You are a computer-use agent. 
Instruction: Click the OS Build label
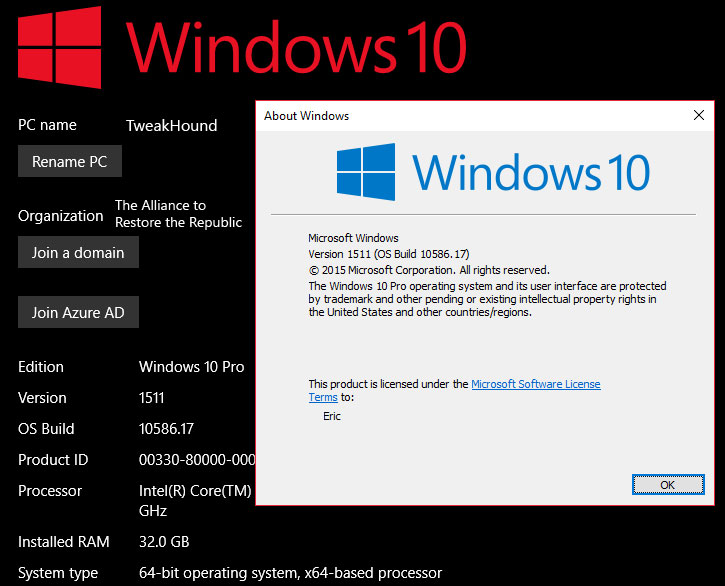[x=46, y=429]
